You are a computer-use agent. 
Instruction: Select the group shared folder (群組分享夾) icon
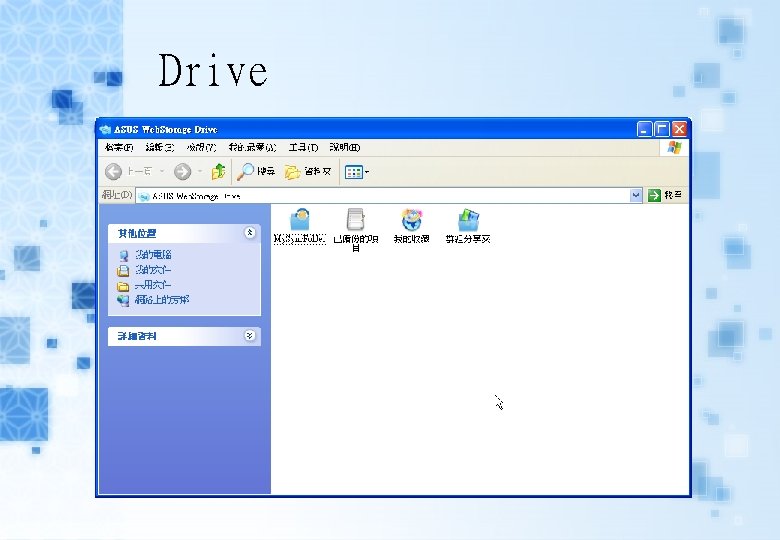(468, 226)
